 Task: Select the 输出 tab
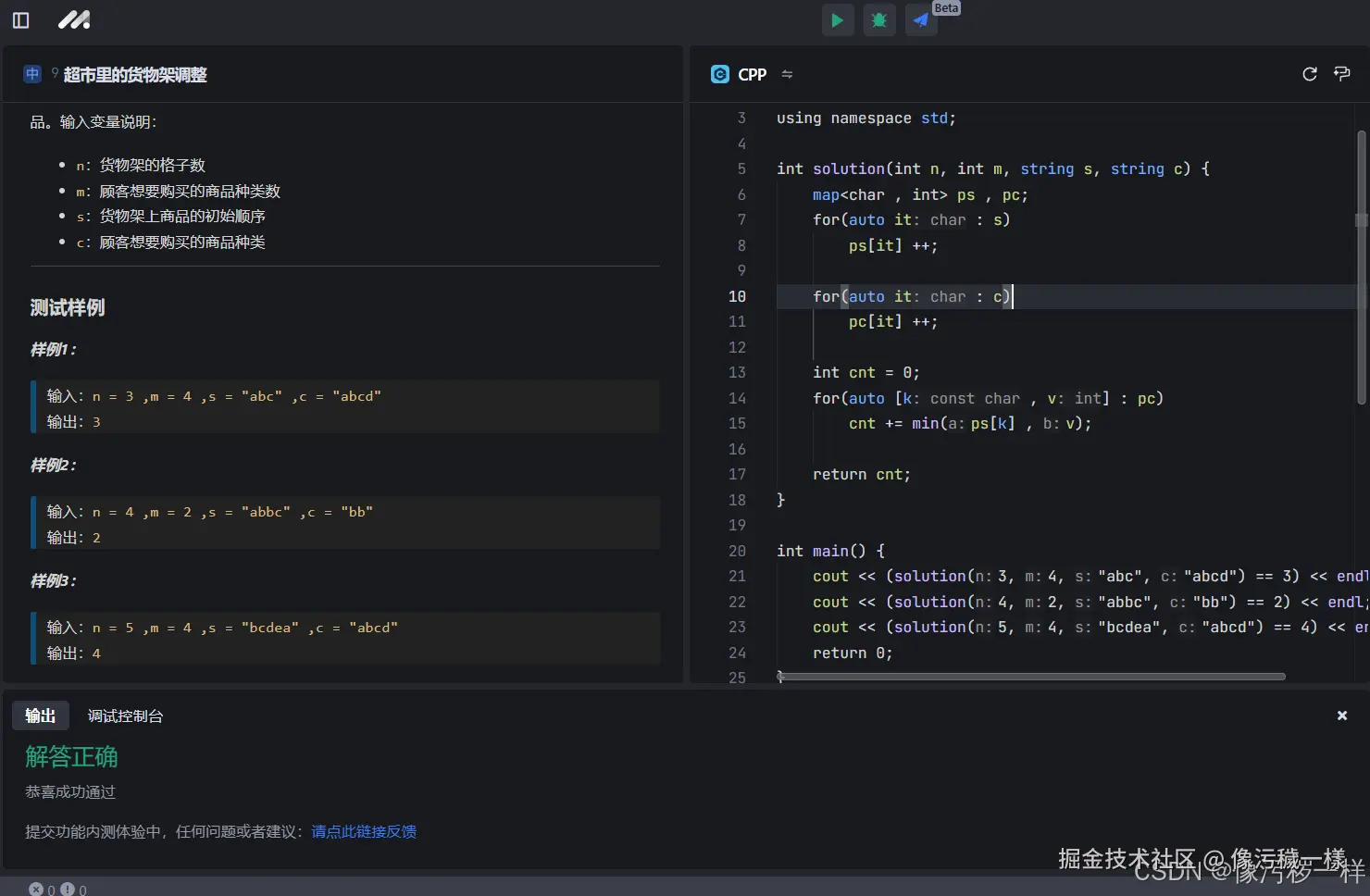[40, 716]
